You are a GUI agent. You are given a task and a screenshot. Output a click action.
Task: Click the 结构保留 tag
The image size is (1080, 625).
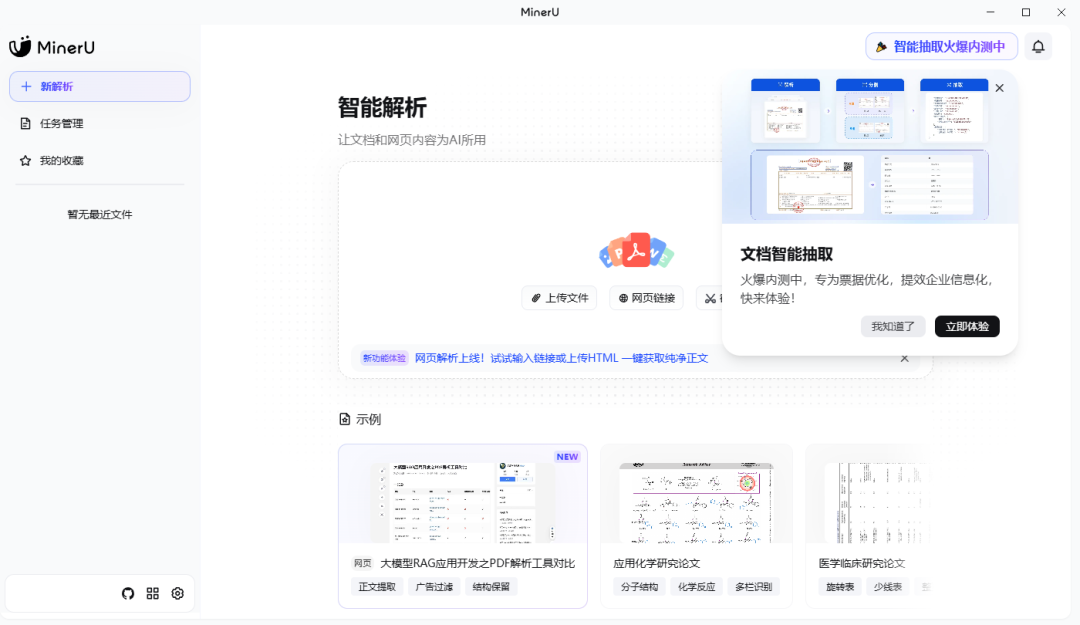point(491,587)
